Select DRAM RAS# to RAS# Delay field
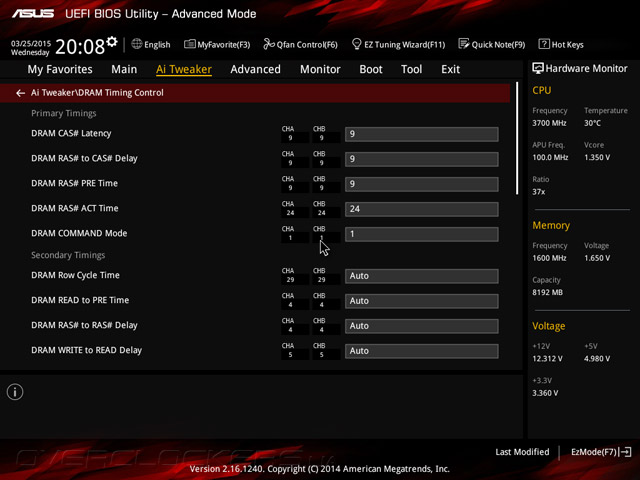This screenshot has height=480, width=640. (x=422, y=326)
